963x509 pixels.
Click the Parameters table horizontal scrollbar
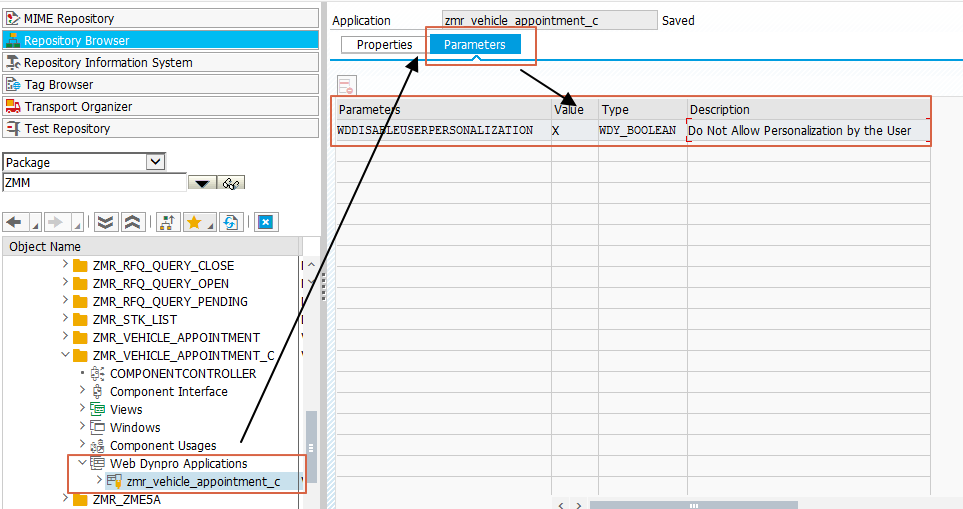693,505
